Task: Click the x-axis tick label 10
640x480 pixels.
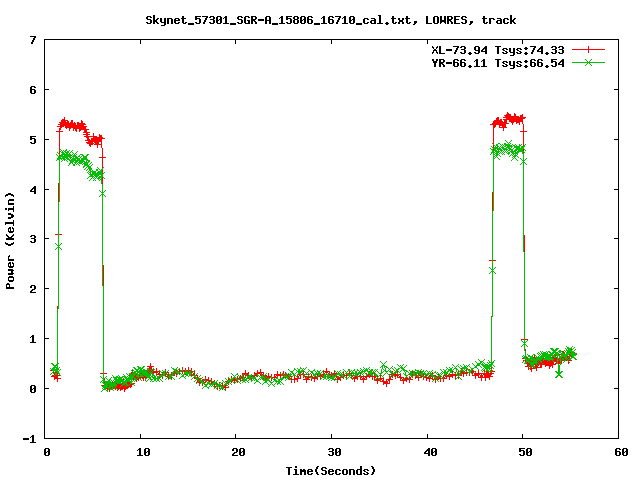Action: pos(143,452)
